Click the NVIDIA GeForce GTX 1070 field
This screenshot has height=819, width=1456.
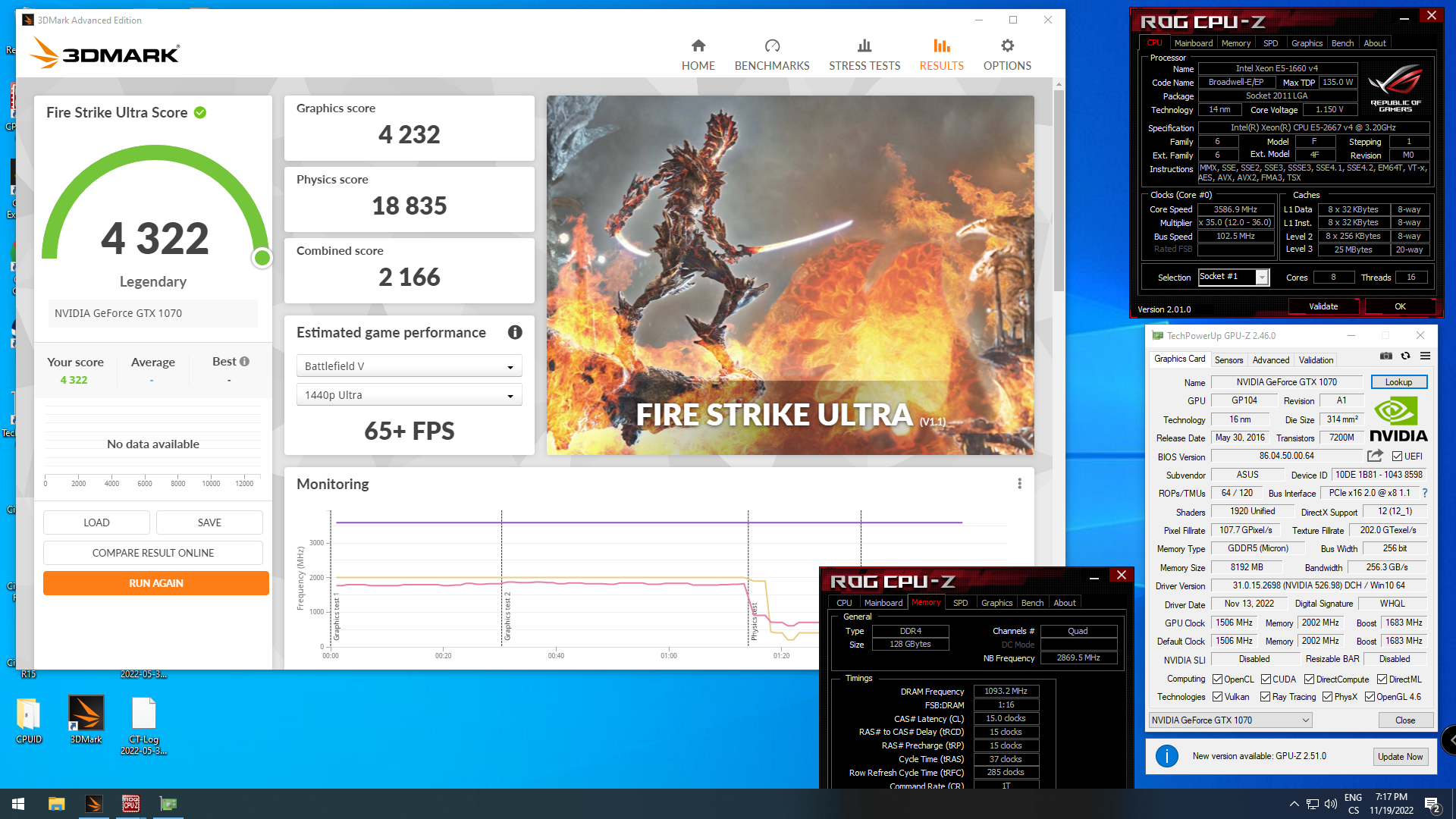tap(153, 313)
